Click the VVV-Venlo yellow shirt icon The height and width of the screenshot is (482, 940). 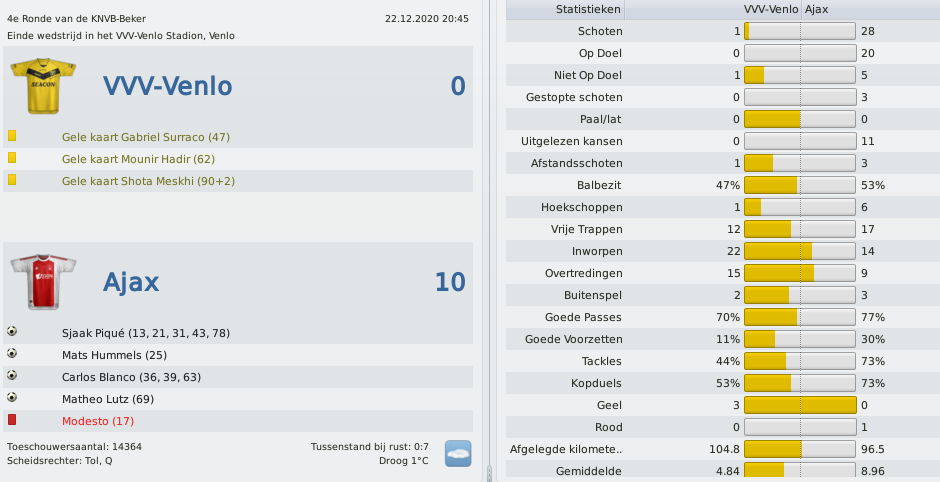(x=43, y=85)
